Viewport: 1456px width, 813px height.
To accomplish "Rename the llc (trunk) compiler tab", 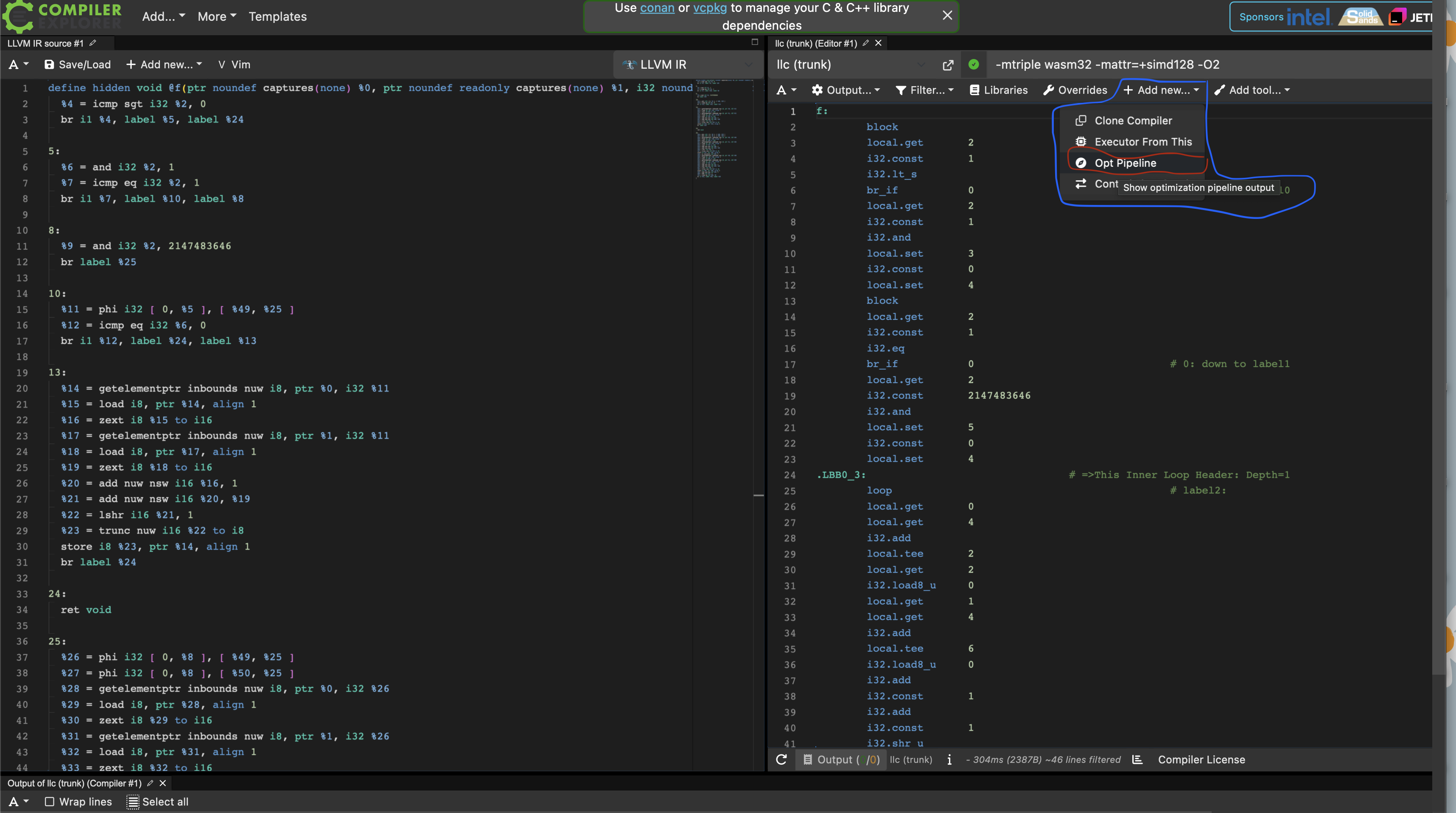I will (865, 43).
